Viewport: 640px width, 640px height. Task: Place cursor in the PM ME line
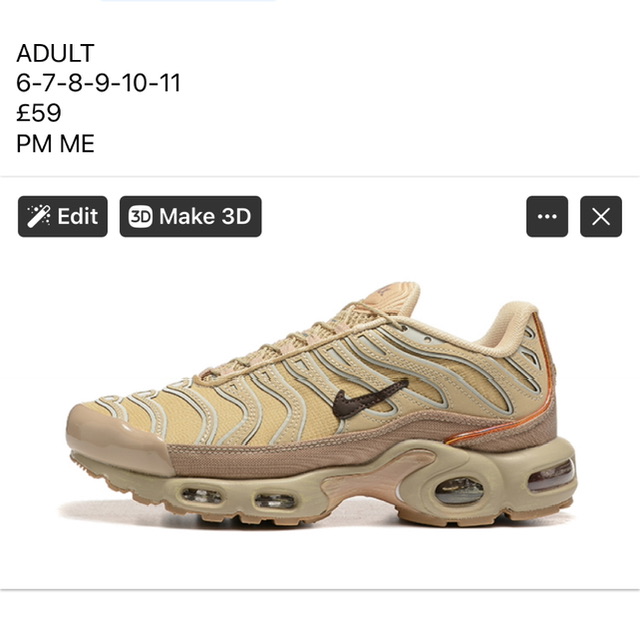pos(56,143)
